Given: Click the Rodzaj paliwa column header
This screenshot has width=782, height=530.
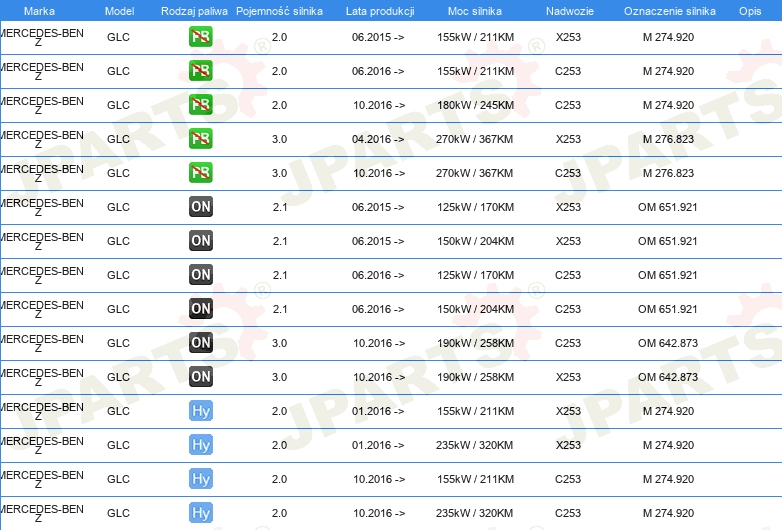Looking at the screenshot, I should [x=194, y=11].
